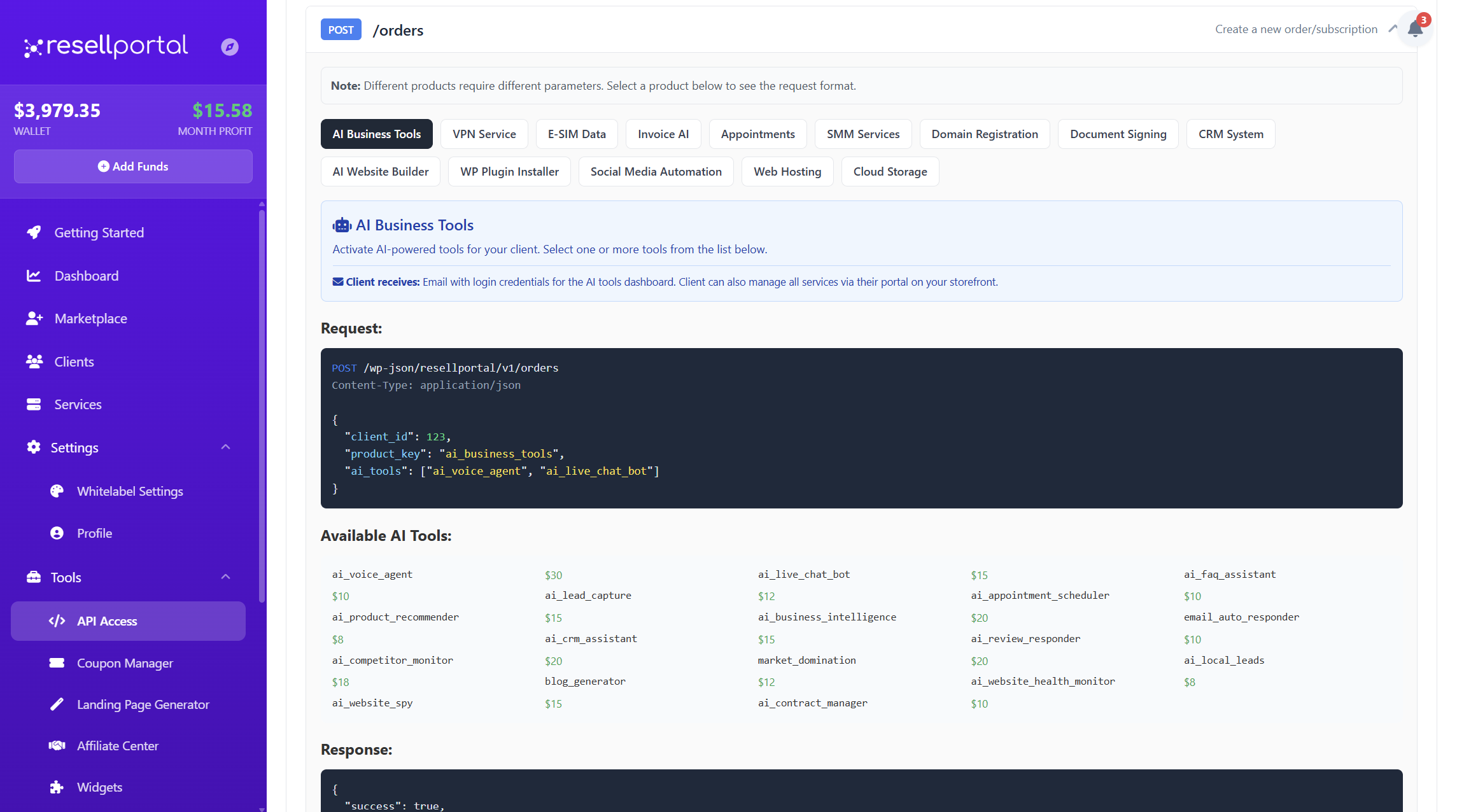Click the Clients group icon
The width and height of the screenshot is (1457, 812).
tap(34, 361)
